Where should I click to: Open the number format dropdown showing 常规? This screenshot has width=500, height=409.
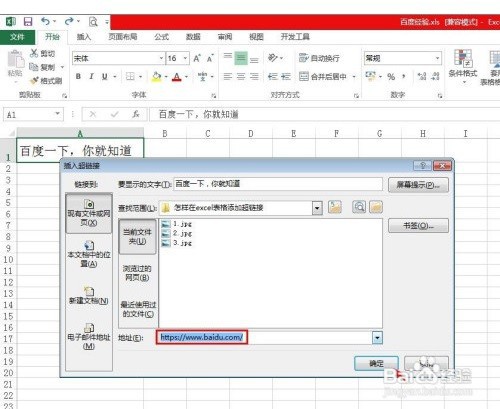[438, 58]
